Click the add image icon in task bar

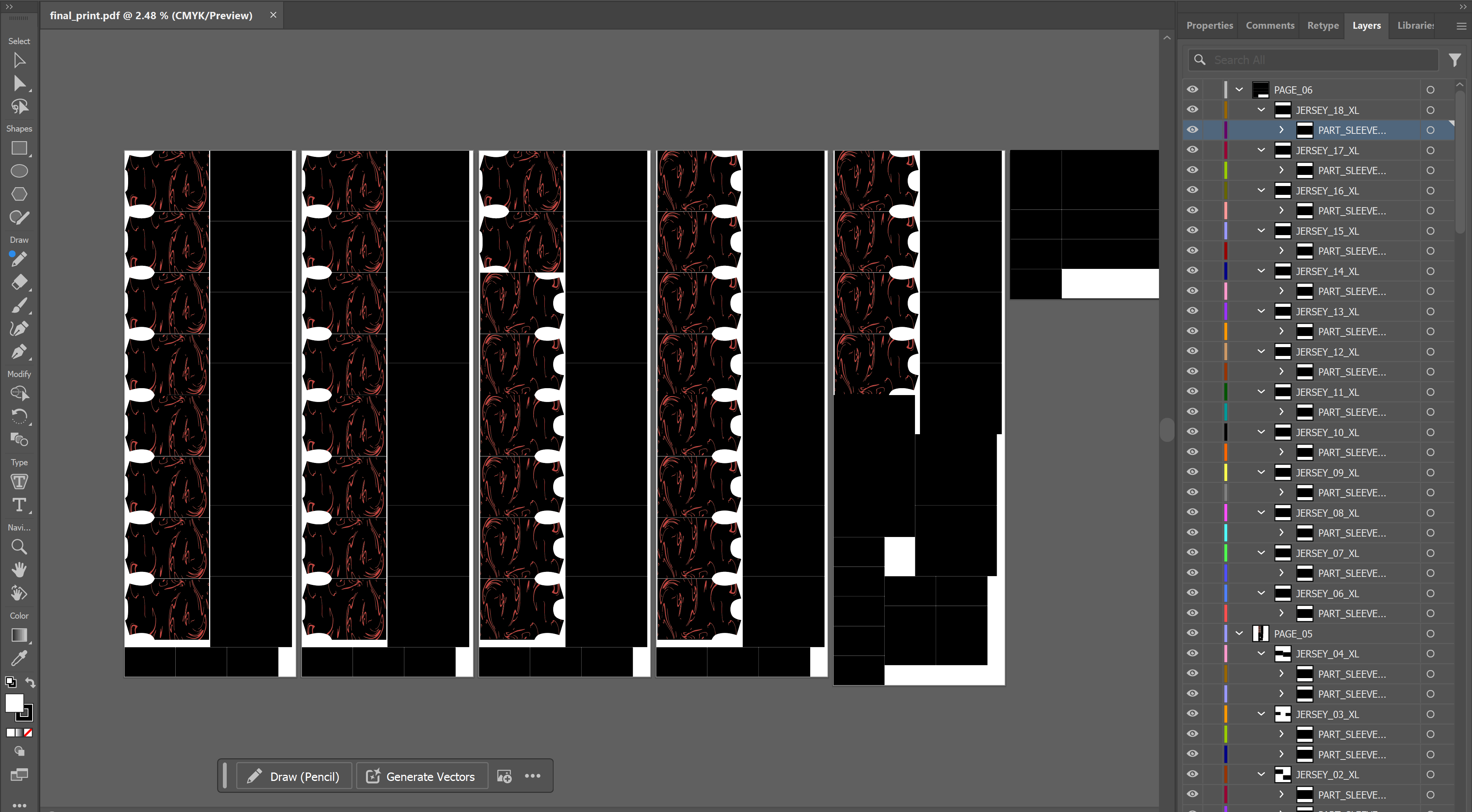coord(504,776)
